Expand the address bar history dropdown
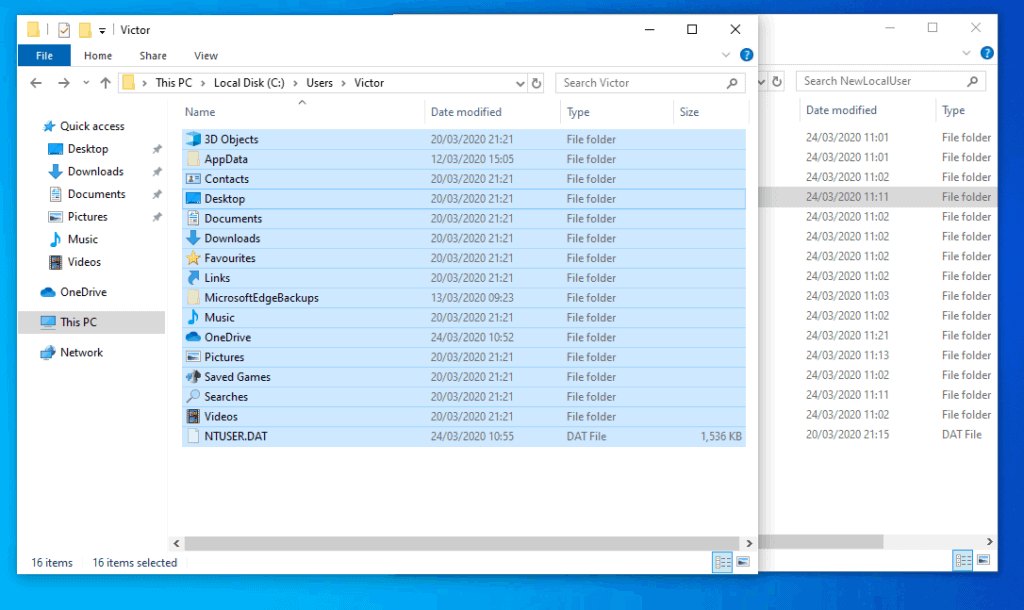This screenshot has width=1024, height=610. click(520, 83)
